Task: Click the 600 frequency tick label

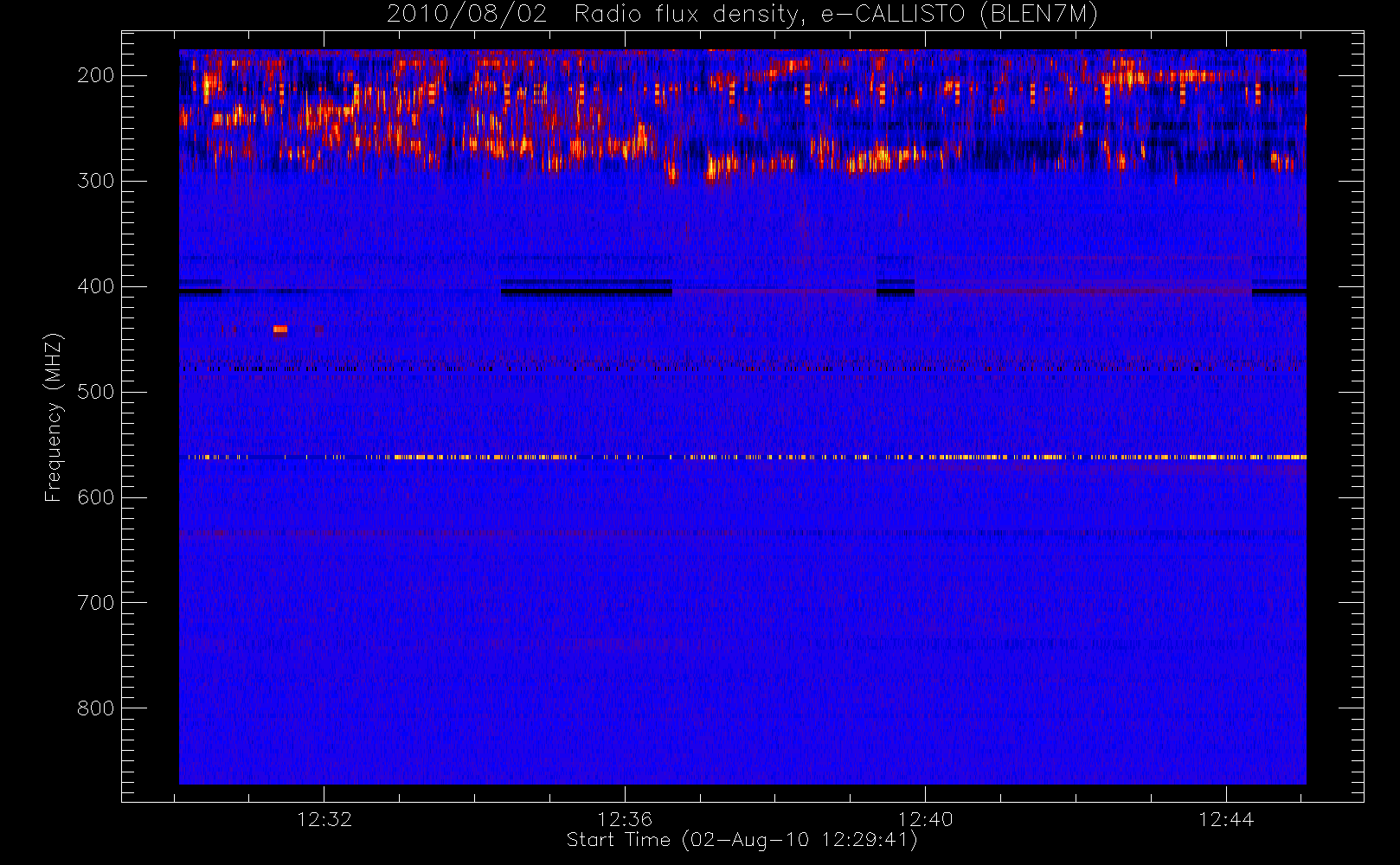Action: coord(96,497)
